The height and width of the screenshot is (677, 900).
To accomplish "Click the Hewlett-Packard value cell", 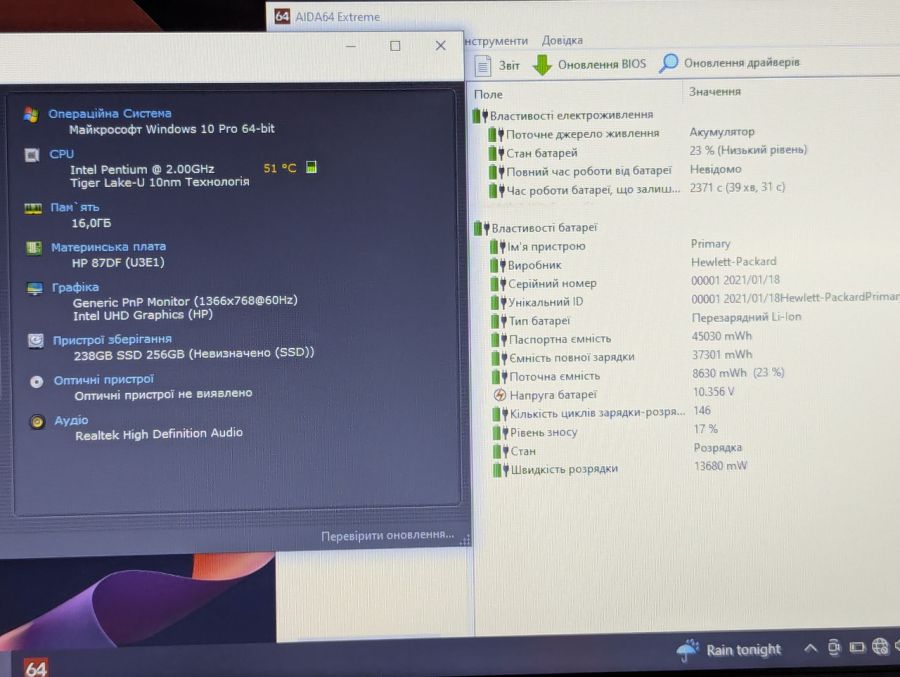I will pyautogui.click(x=734, y=262).
